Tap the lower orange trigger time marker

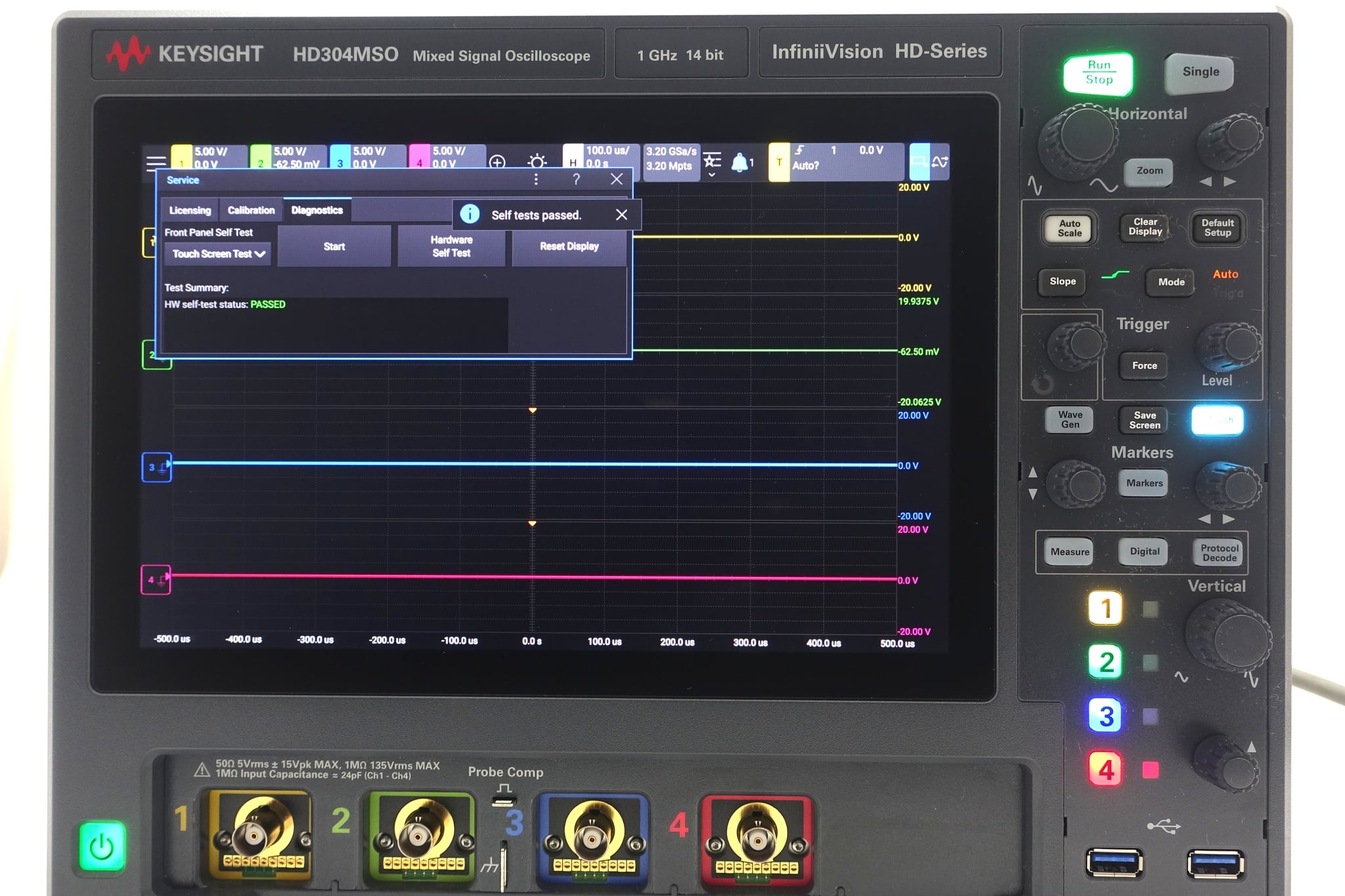[x=533, y=523]
